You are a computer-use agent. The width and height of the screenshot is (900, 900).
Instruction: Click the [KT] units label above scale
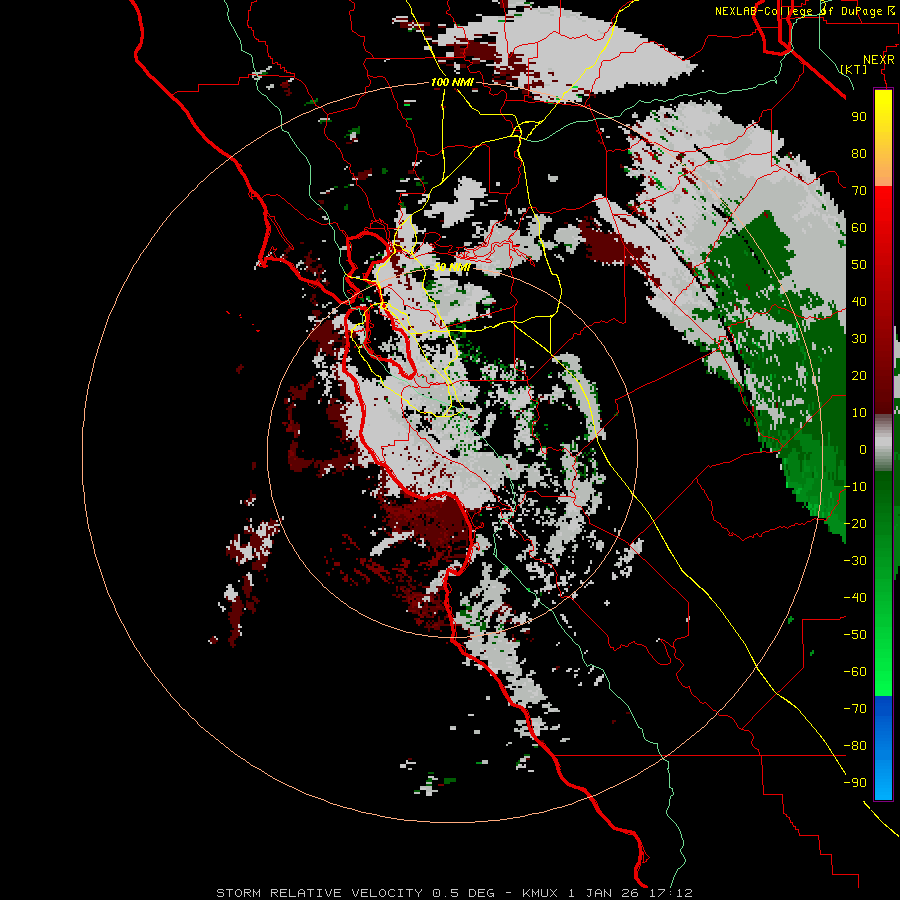(854, 69)
